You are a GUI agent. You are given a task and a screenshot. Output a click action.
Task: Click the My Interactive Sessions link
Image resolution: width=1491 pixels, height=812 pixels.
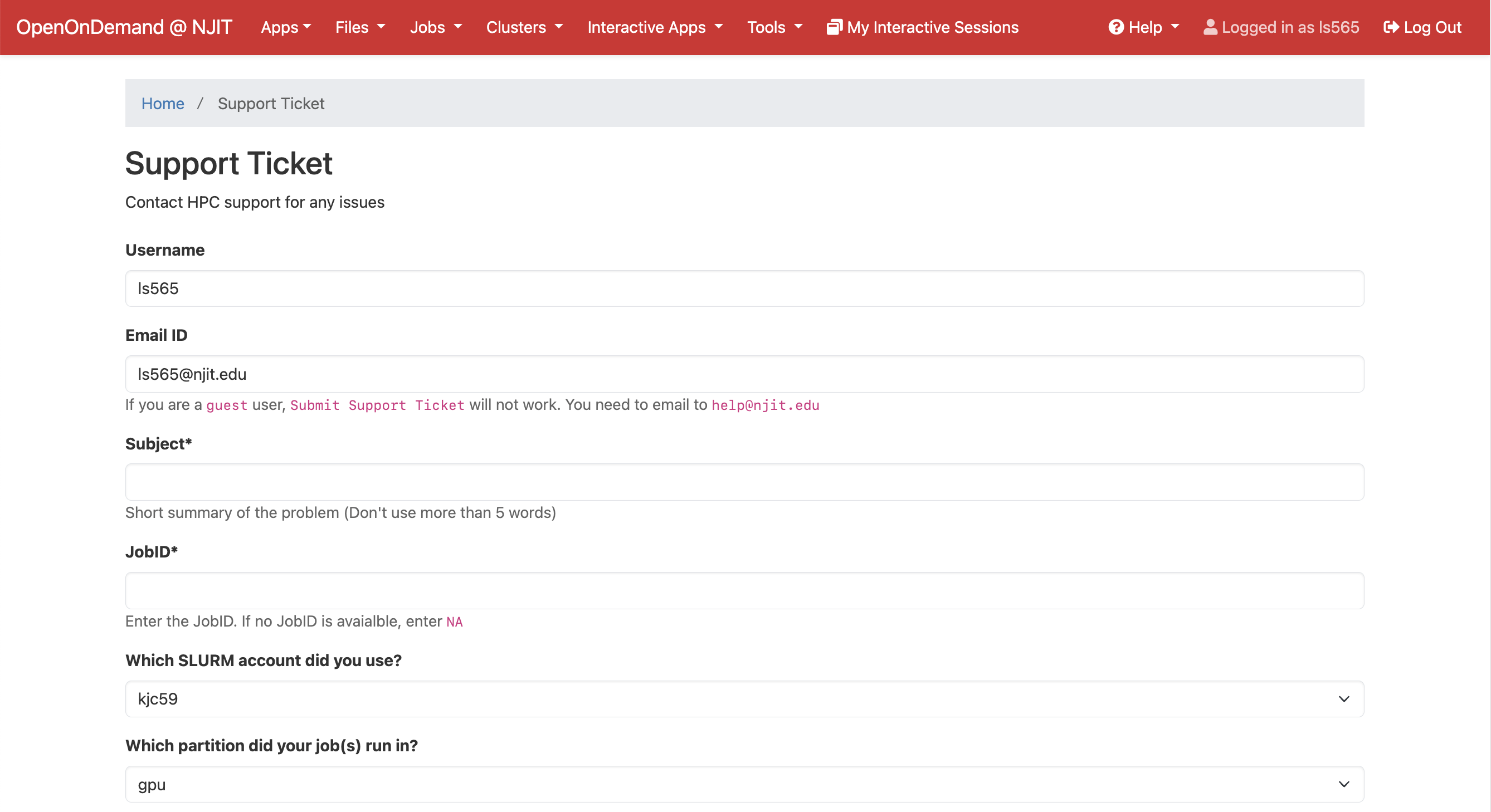tap(933, 27)
